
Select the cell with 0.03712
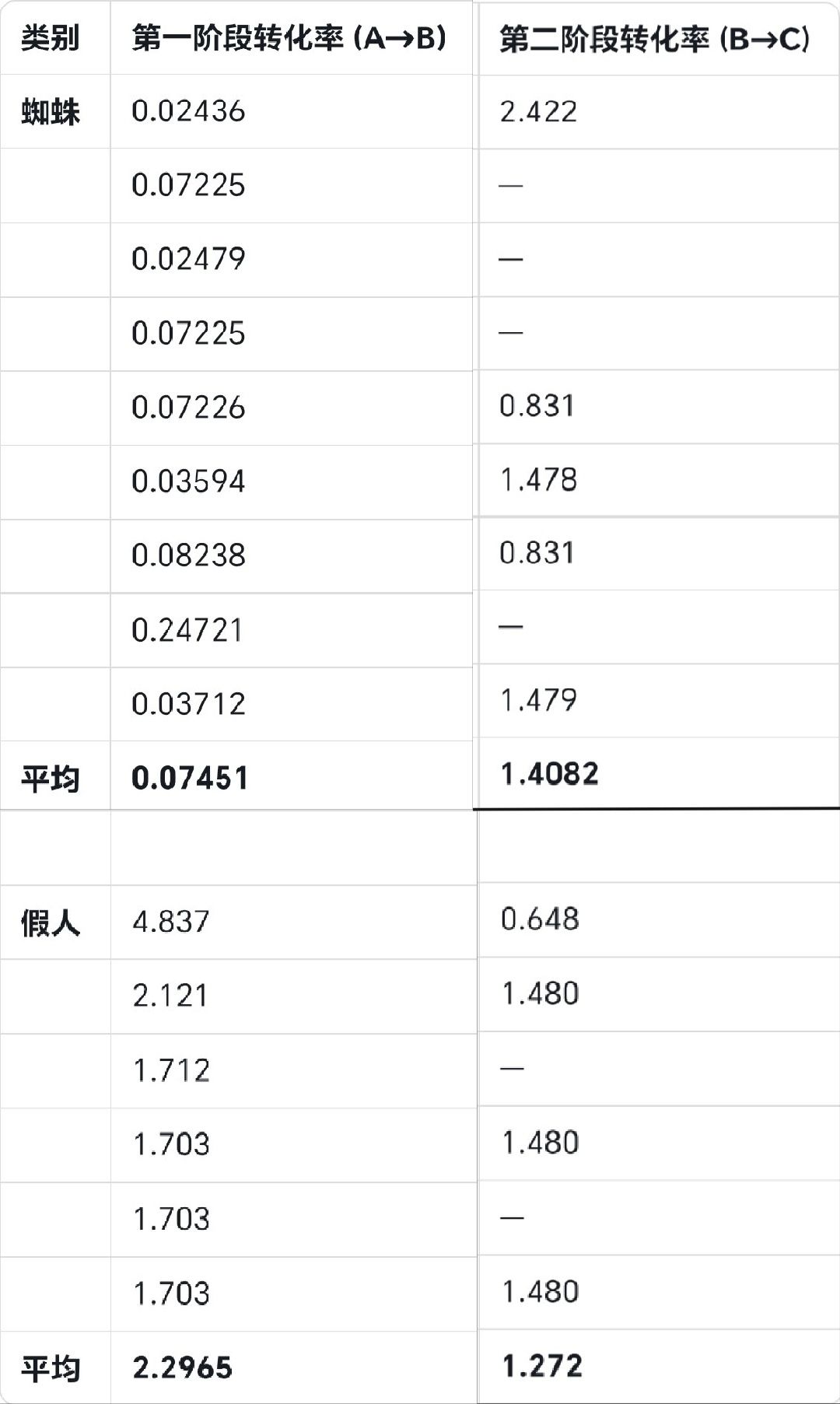click(x=188, y=704)
